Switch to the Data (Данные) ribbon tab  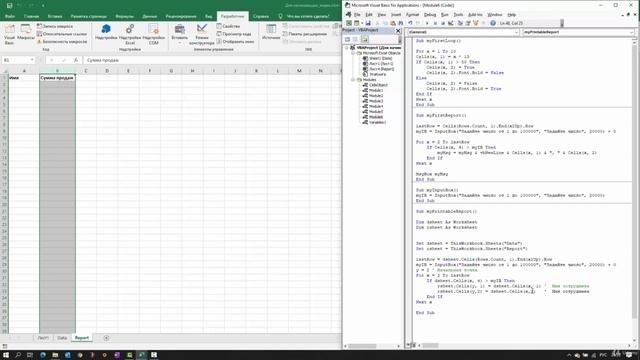pyautogui.click(x=149, y=16)
